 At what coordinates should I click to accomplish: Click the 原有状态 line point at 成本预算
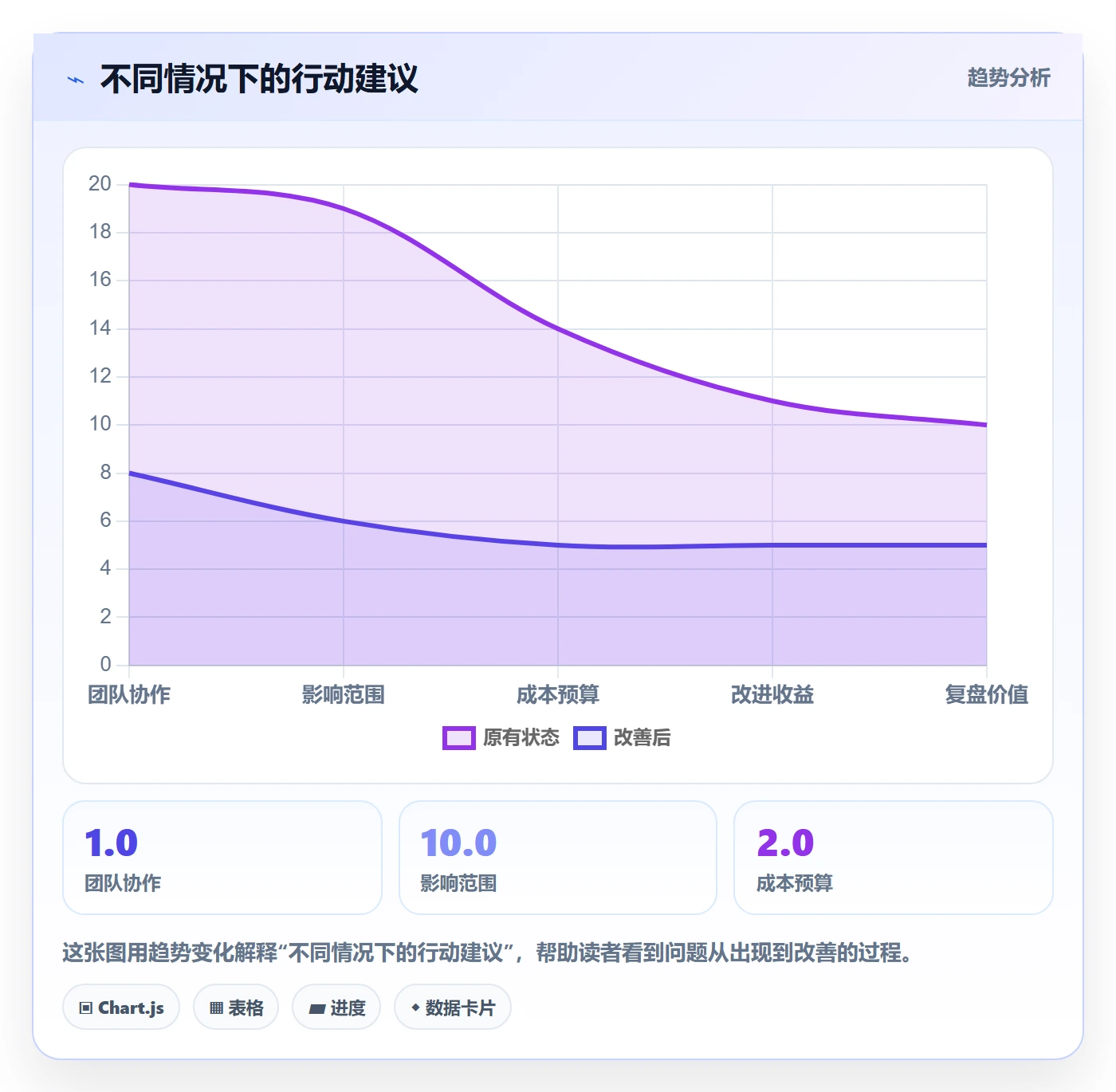tap(558, 328)
